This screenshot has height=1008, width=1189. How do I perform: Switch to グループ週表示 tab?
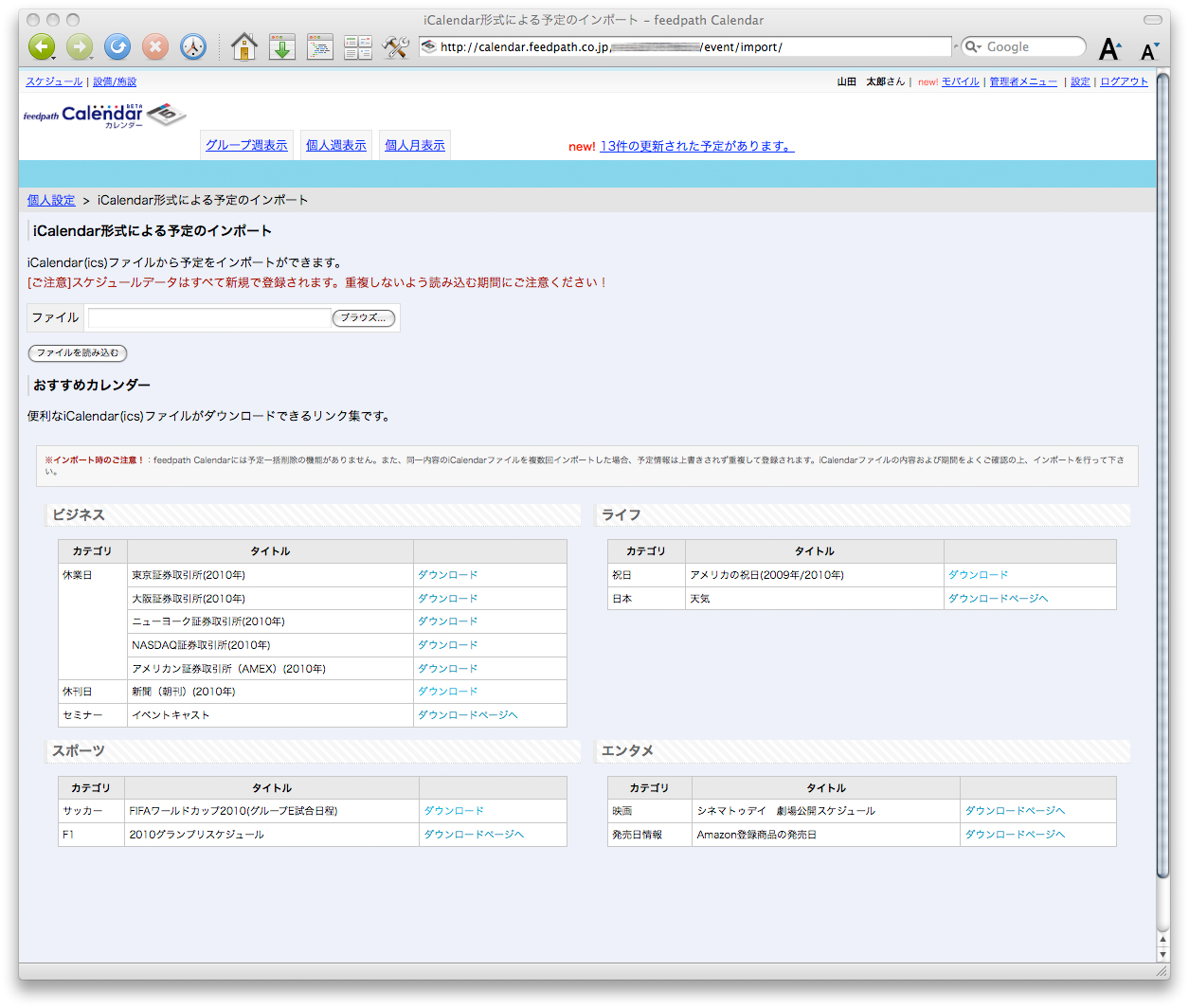pyautogui.click(x=246, y=145)
